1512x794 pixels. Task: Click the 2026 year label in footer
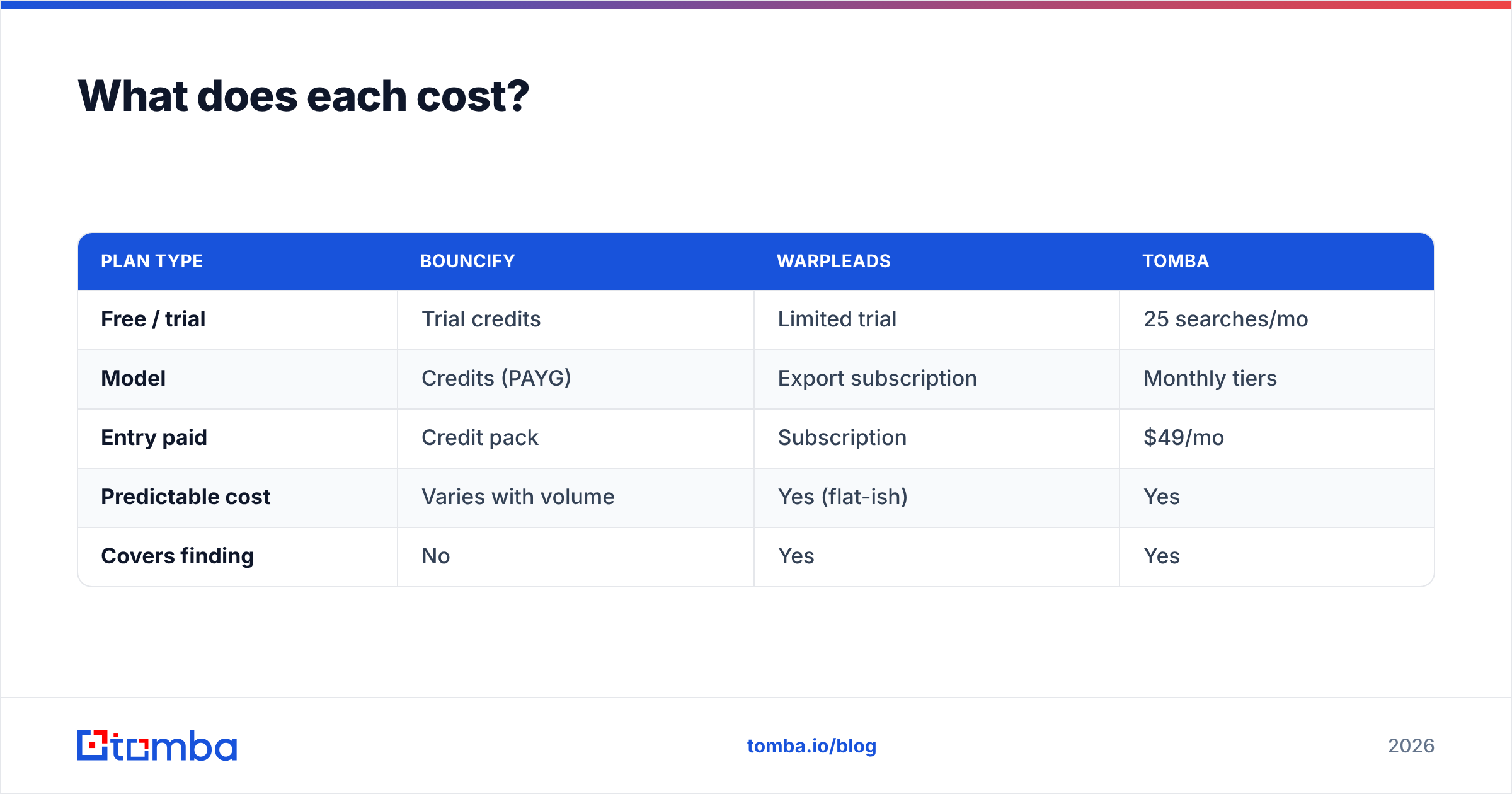[1411, 746]
